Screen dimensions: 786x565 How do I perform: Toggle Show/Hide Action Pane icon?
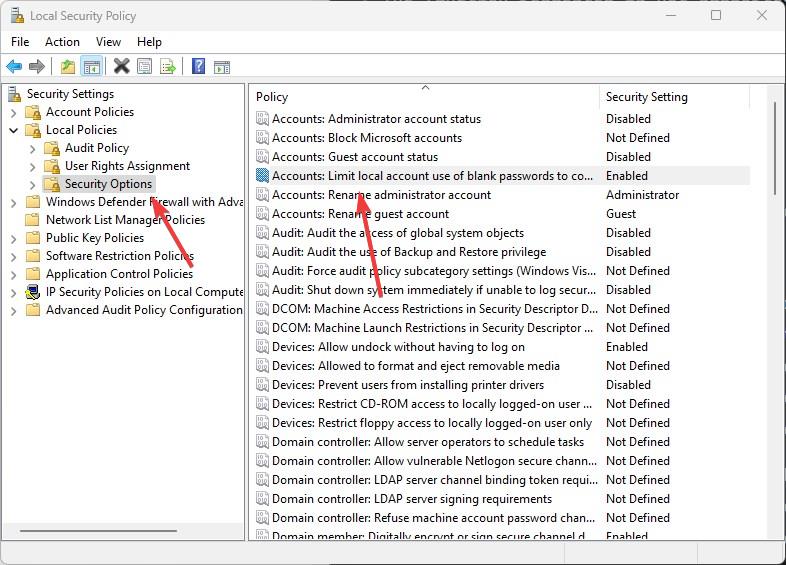click(x=222, y=67)
